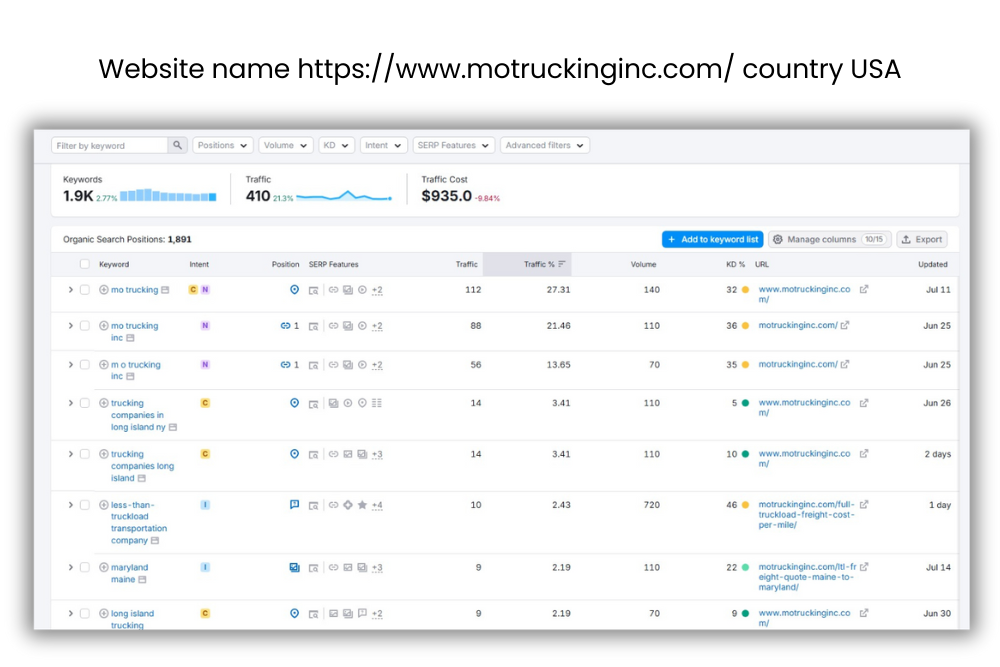Click plus icon next to 'mo trucking' keyword
The image size is (1000, 667).
coord(104,290)
